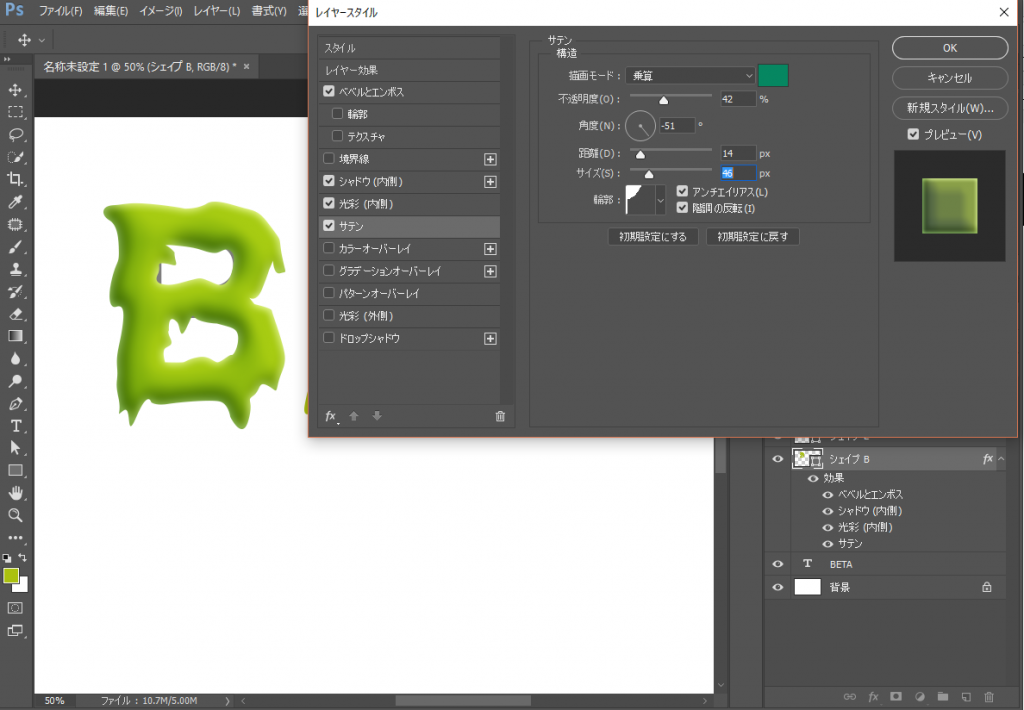Enable the テクスチャ checkbox
The height and width of the screenshot is (710, 1024).
coord(338,136)
